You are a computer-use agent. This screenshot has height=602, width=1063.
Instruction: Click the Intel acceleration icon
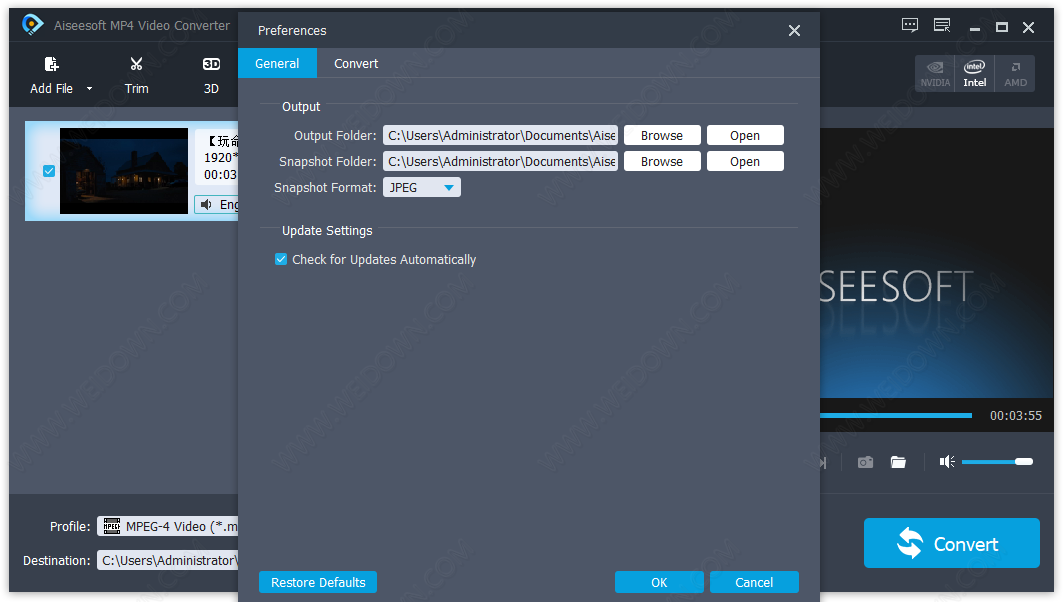click(x=975, y=73)
